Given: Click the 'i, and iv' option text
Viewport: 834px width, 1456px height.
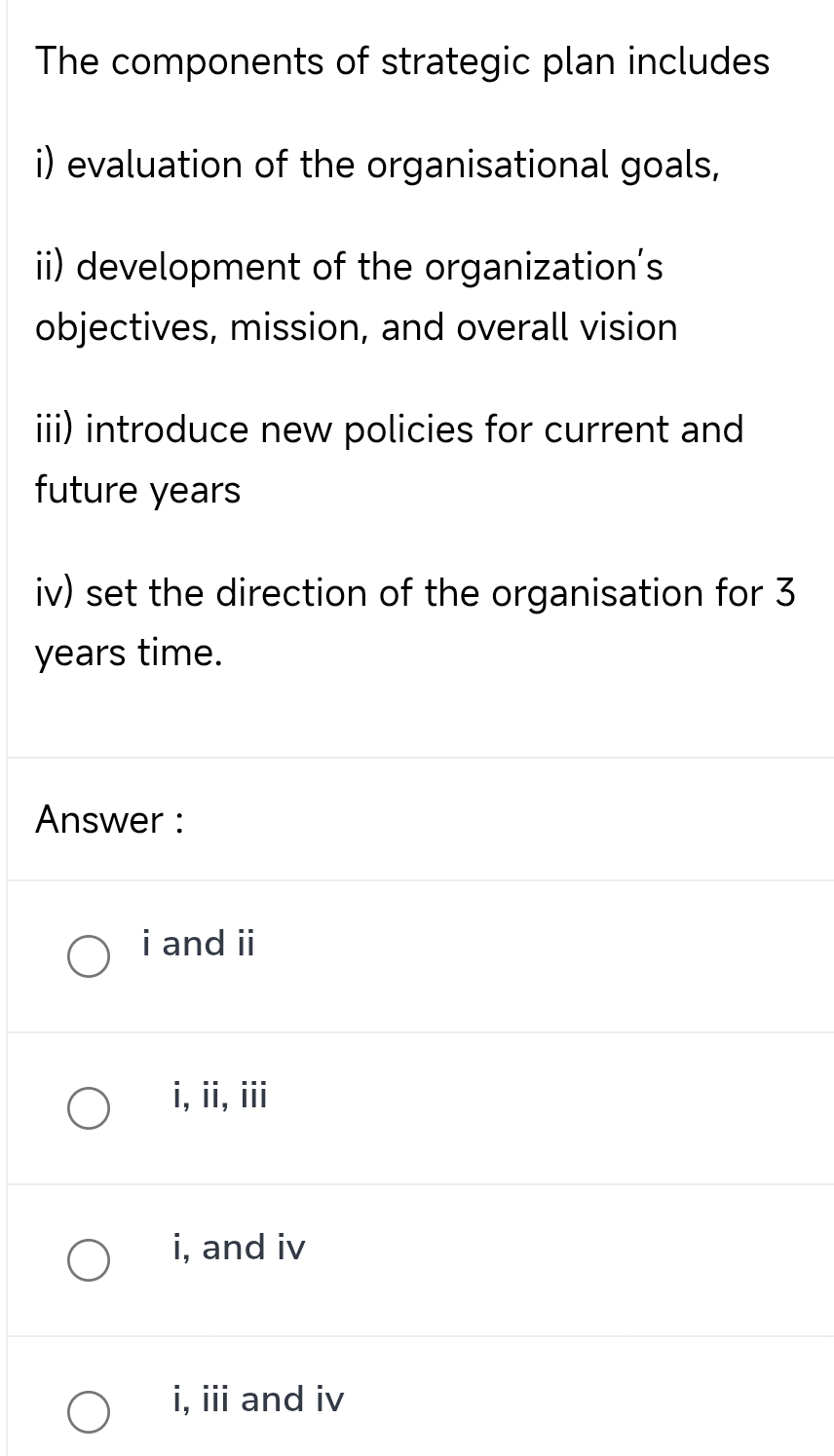Looking at the screenshot, I should point(237,1248).
